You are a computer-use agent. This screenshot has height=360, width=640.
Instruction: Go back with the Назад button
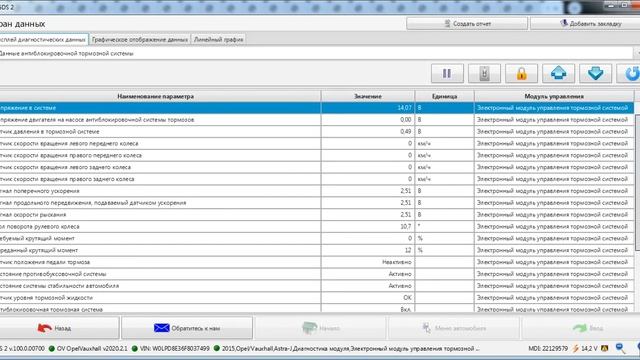(x=59, y=328)
